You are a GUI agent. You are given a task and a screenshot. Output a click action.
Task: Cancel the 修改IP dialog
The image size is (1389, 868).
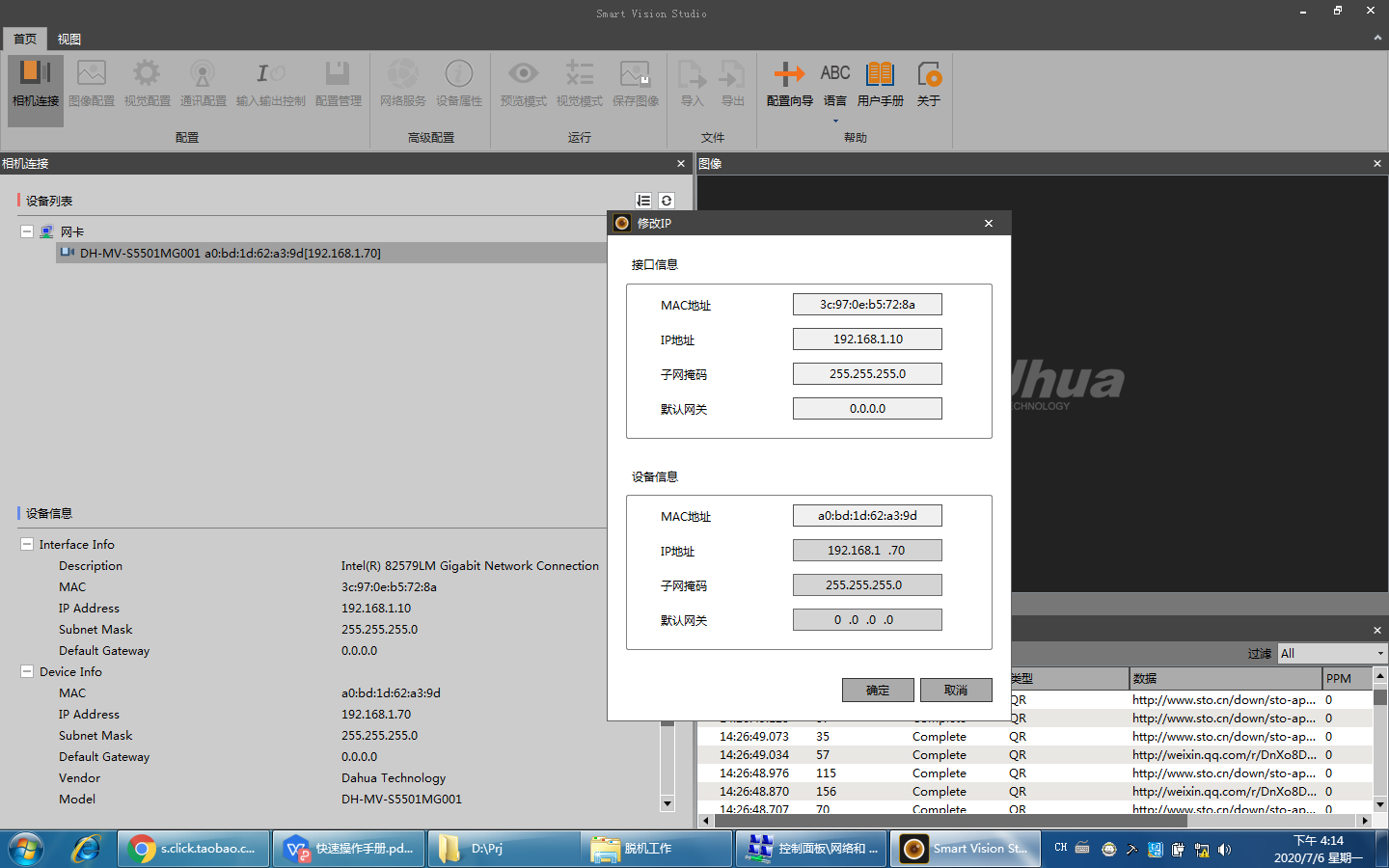(955, 690)
